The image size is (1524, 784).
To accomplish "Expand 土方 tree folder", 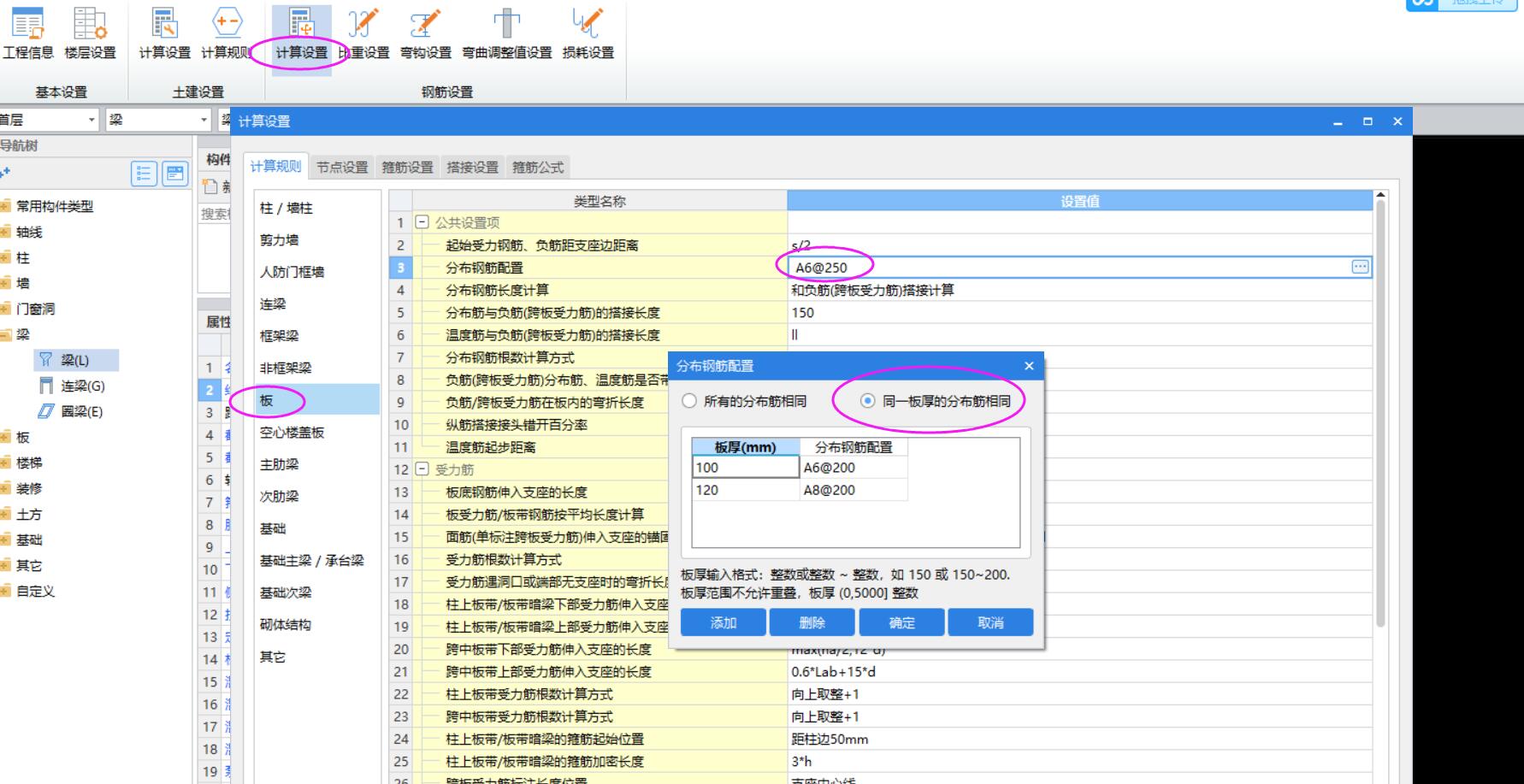I will pos(6,514).
